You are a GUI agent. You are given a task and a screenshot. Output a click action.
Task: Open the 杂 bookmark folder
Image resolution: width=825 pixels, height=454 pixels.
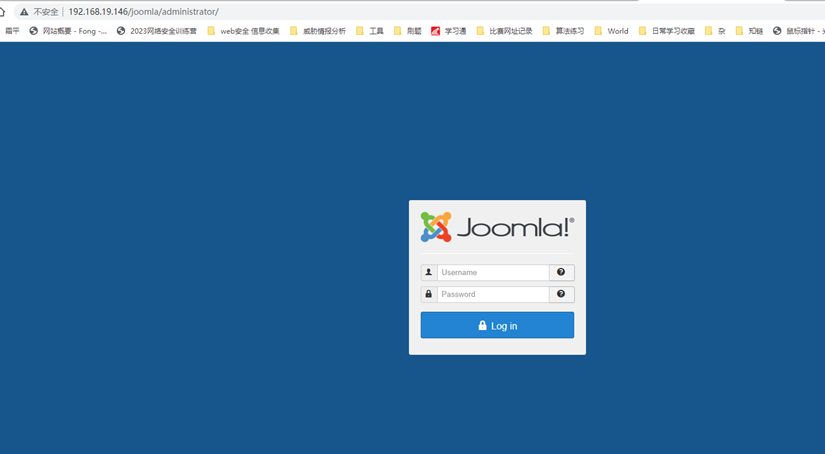pos(715,31)
